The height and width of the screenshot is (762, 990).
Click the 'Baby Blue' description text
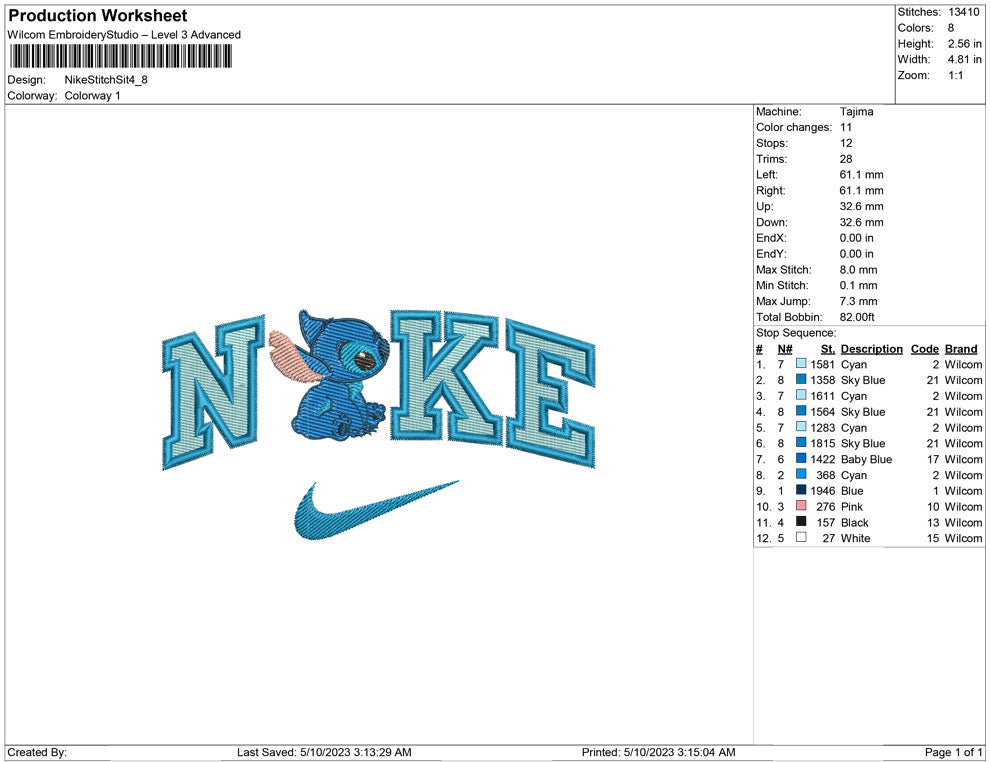click(866, 459)
